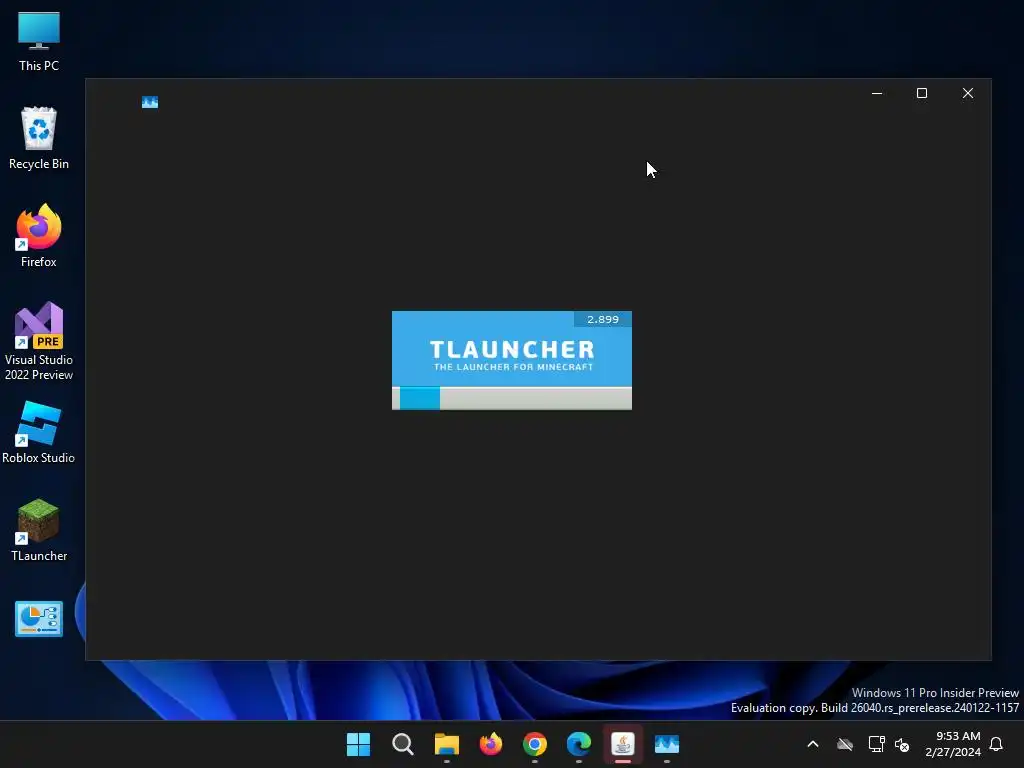Select the Roblox Studio desktop shortcut
This screenshot has height=768, width=1024.
point(39,432)
